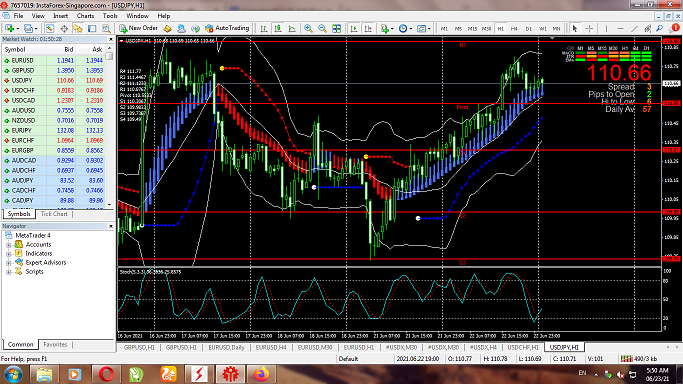Expand the Scripts tree node

[x=8, y=272]
